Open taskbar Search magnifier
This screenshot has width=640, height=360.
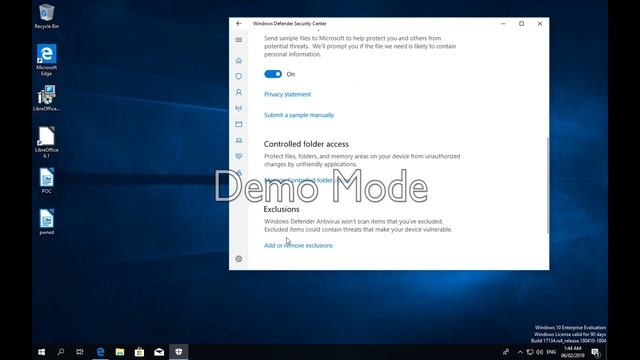pyautogui.click(x=61, y=352)
